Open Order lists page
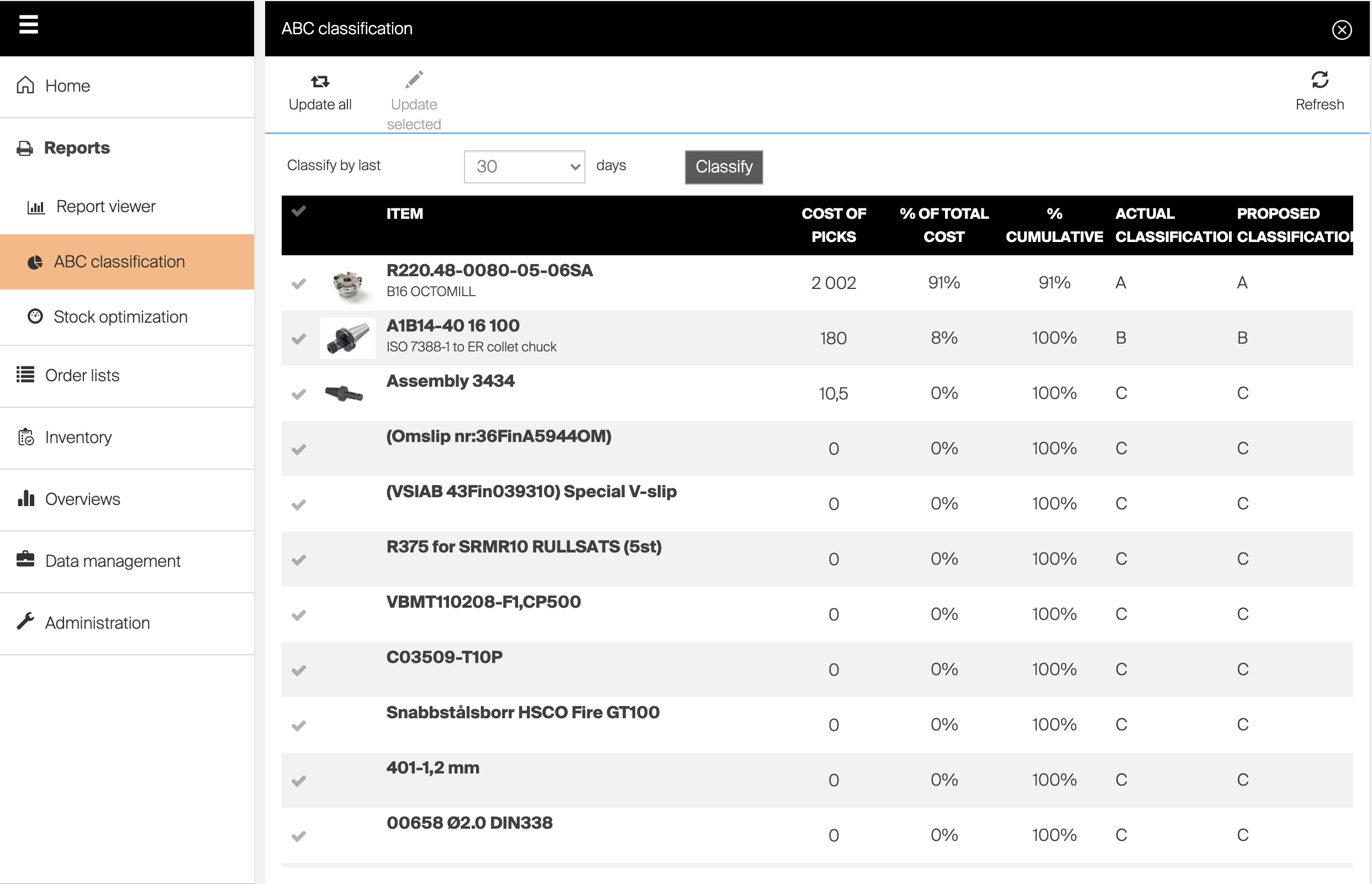Screen dimensions: 1372x884 [x=82, y=375]
